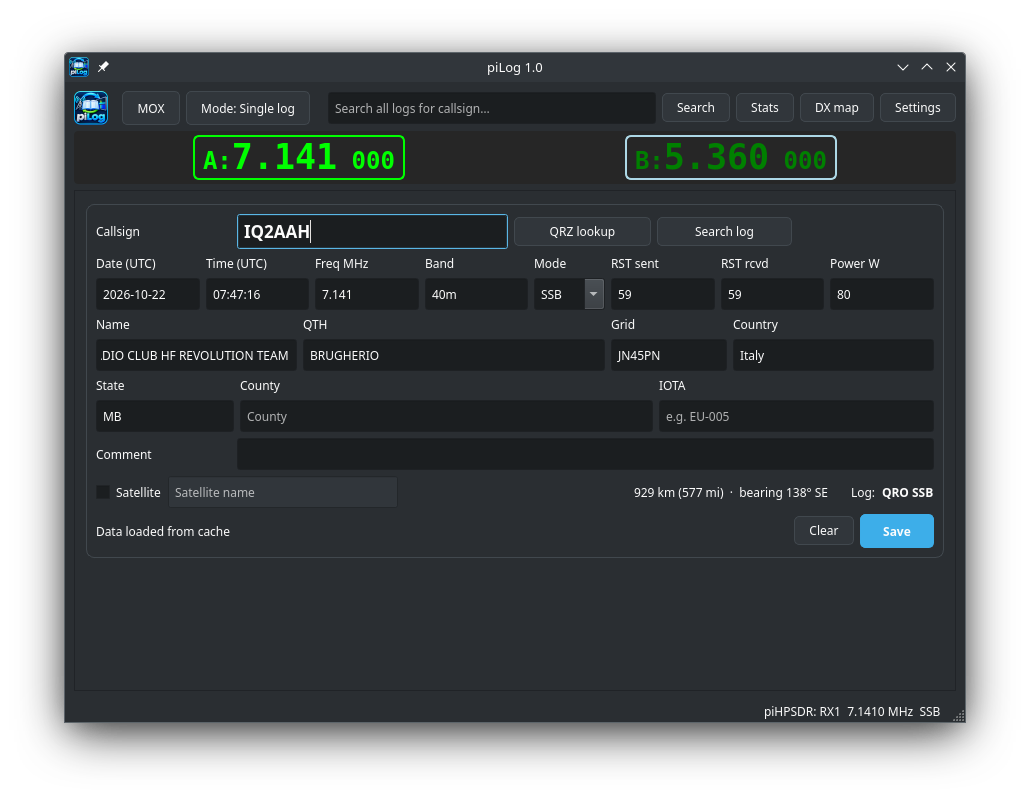Click the 'piHPSDR: RX1 7.1410 MHz SSB' status text

851,712
